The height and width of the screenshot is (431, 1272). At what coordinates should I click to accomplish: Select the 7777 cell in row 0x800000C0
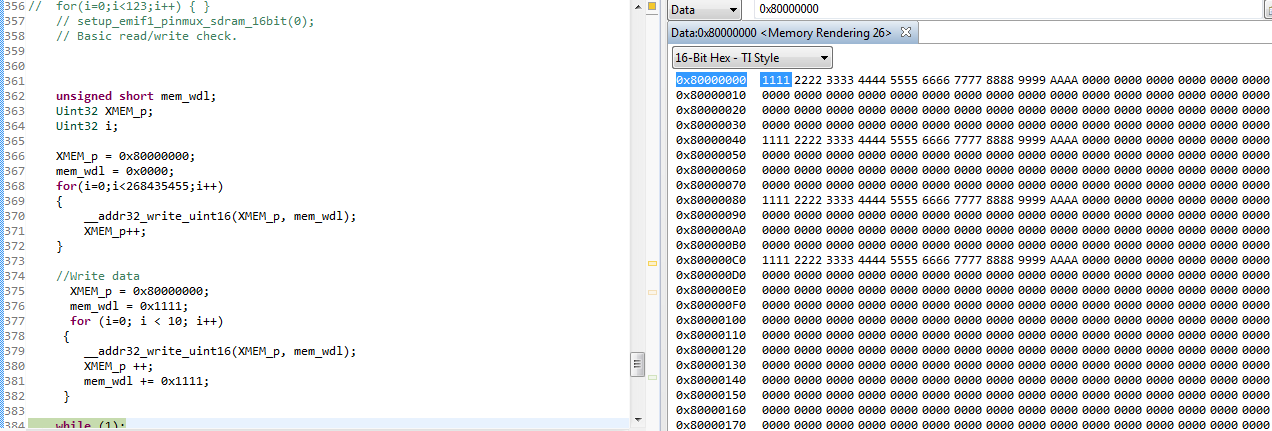(x=967, y=260)
